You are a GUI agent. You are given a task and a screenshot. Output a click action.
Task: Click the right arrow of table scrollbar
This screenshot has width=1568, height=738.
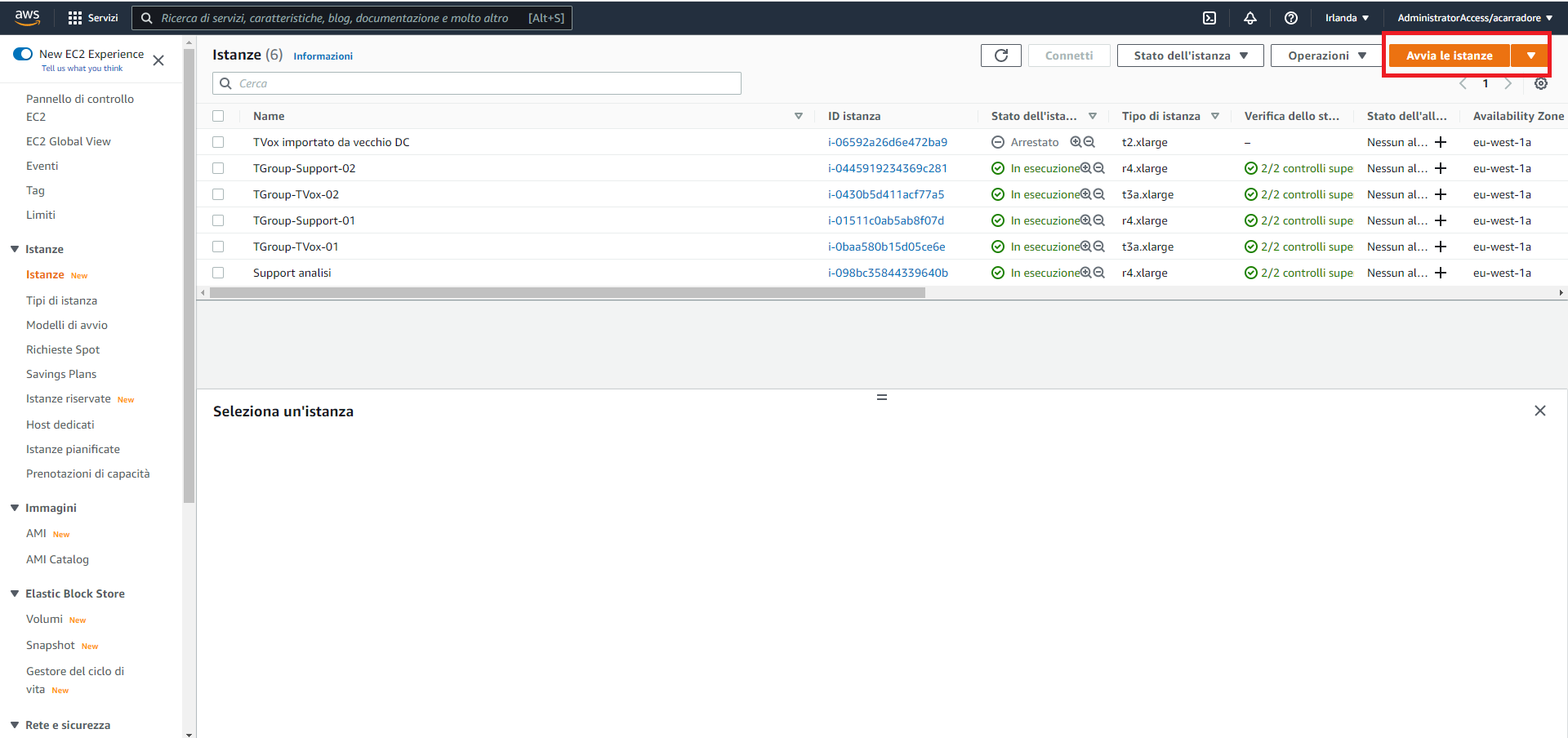(1561, 292)
